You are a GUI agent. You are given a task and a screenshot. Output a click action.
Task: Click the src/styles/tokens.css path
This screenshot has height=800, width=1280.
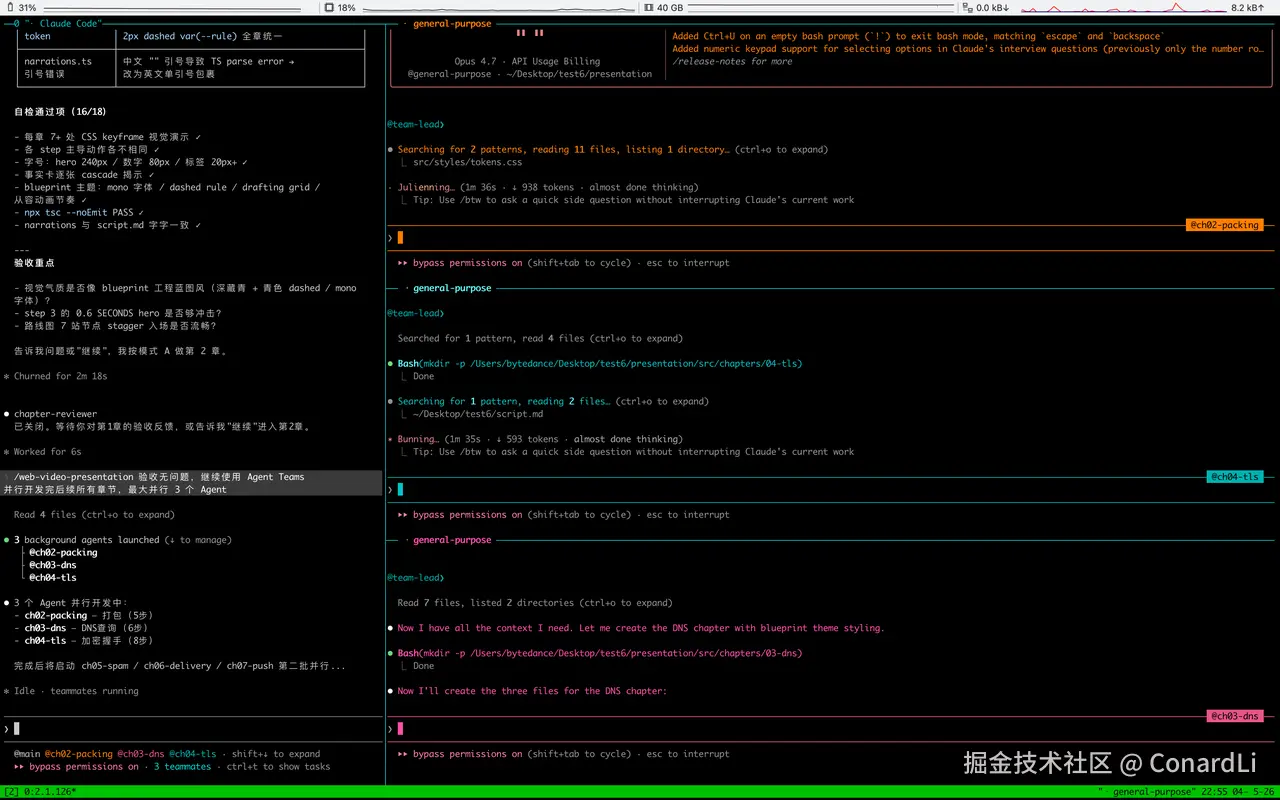pos(468,162)
